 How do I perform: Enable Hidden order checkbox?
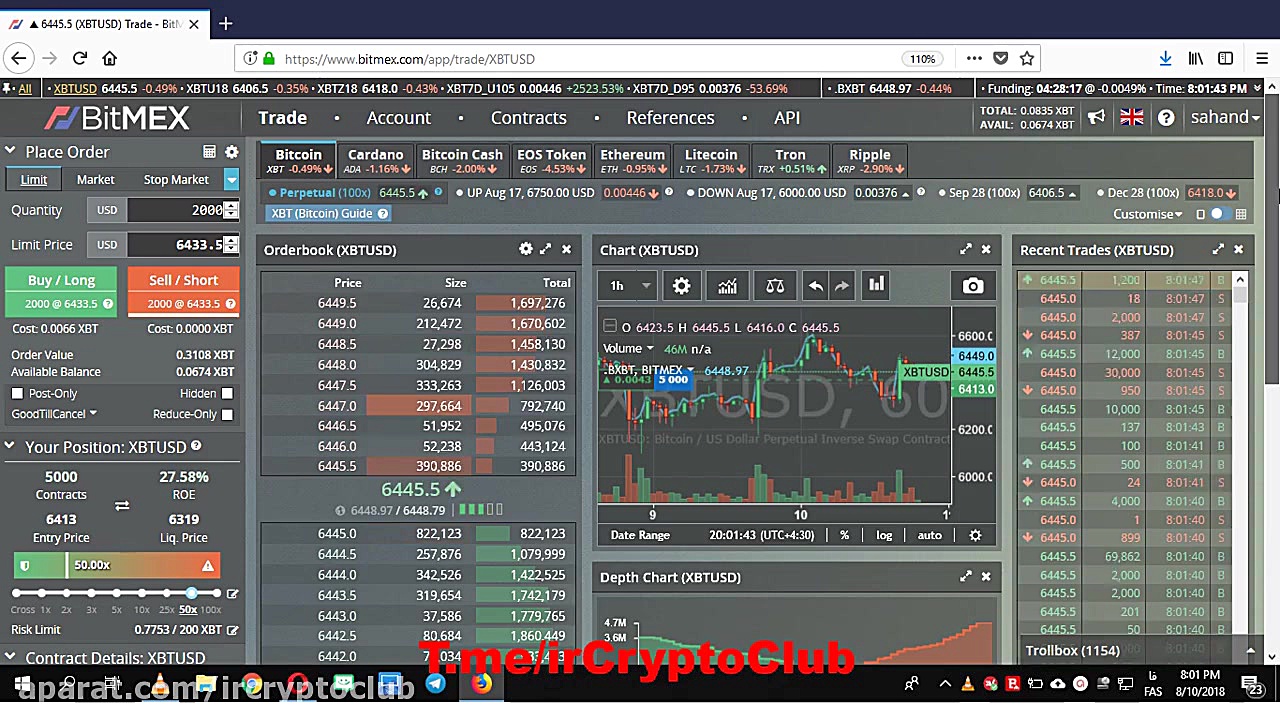pos(227,393)
